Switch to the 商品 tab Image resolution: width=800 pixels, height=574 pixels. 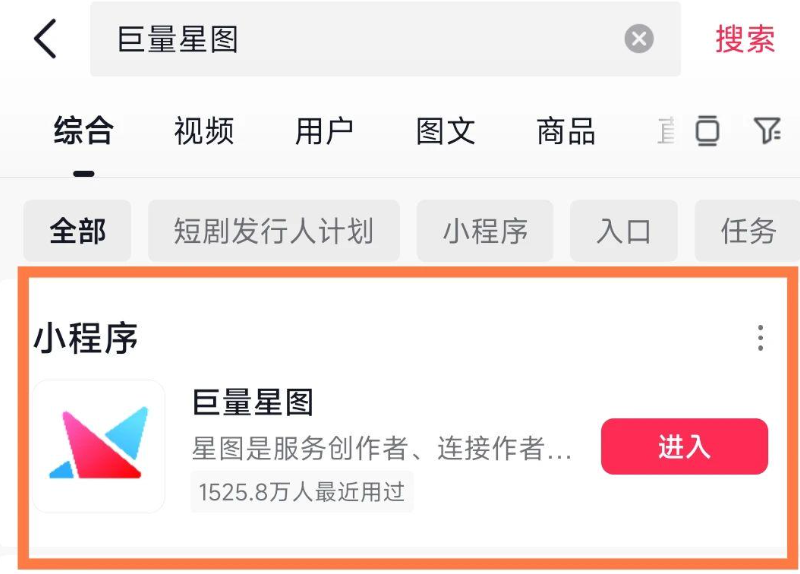566,131
